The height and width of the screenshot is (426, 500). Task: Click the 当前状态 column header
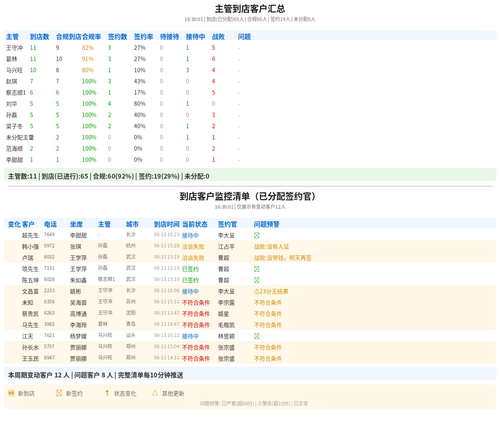click(195, 224)
